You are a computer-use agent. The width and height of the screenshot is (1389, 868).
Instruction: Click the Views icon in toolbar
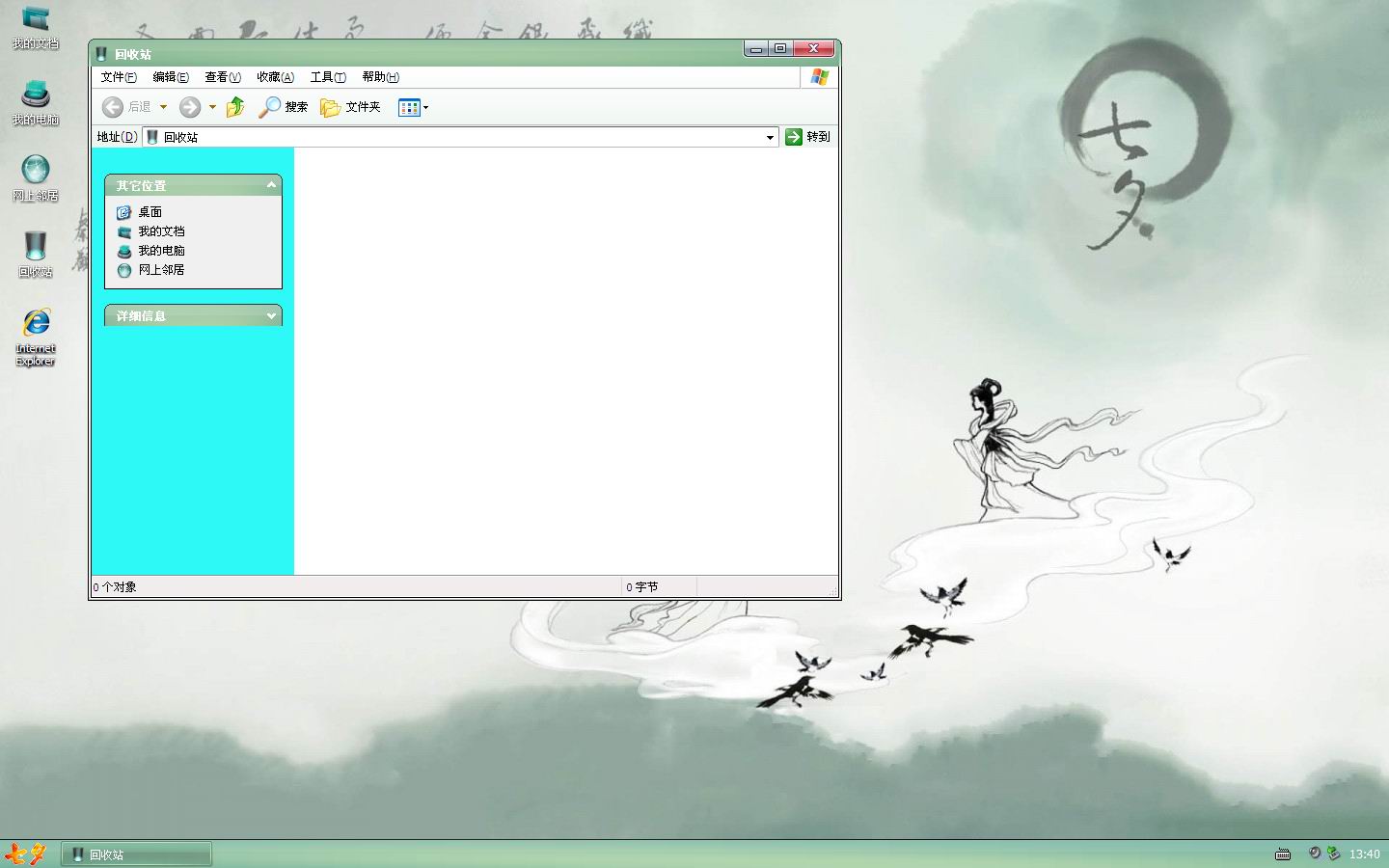409,107
